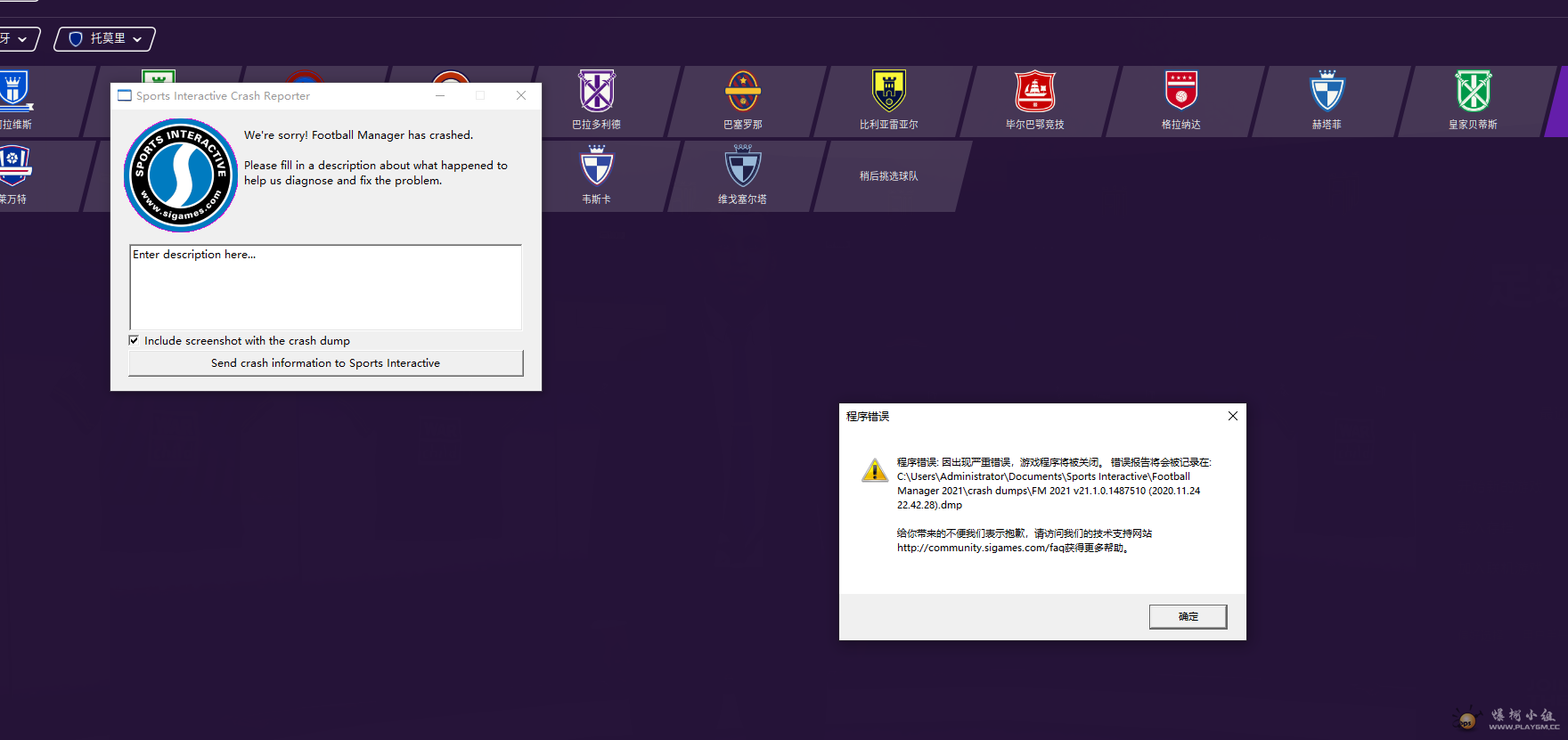Image resolution: width=1568 pixels, height=740 pixels.
Task: Focus the crash description text box
Action: (x=326, y=288)
